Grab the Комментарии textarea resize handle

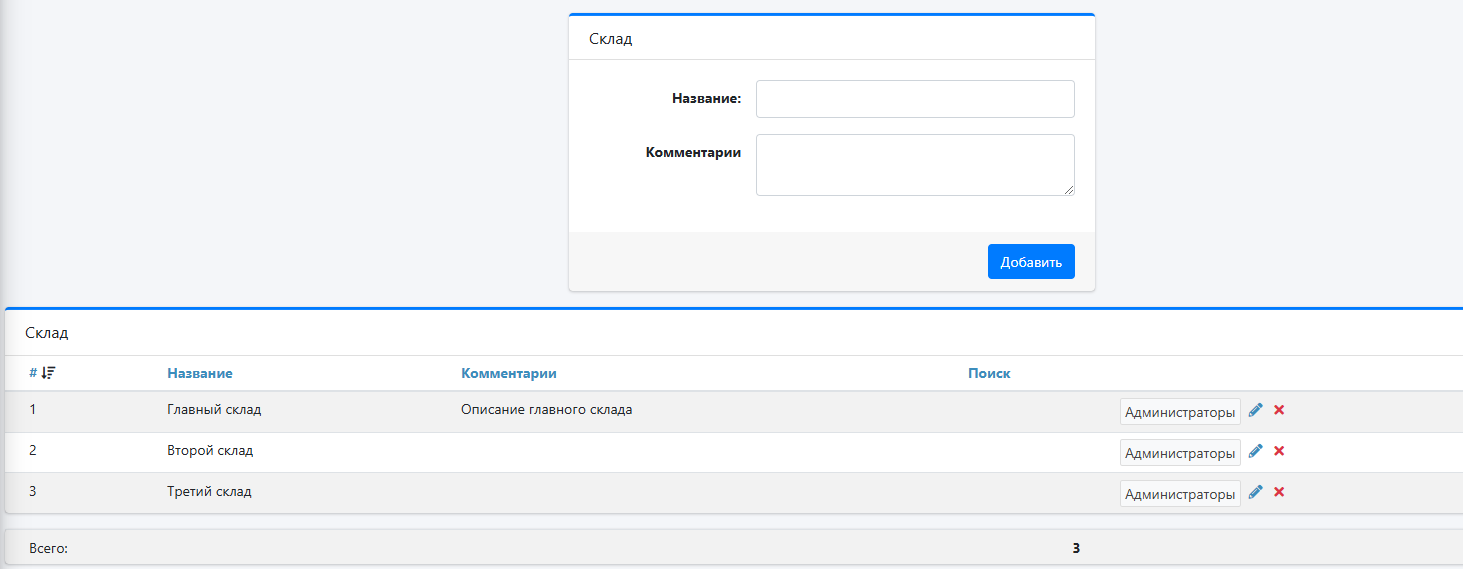tap(1069, 190)
